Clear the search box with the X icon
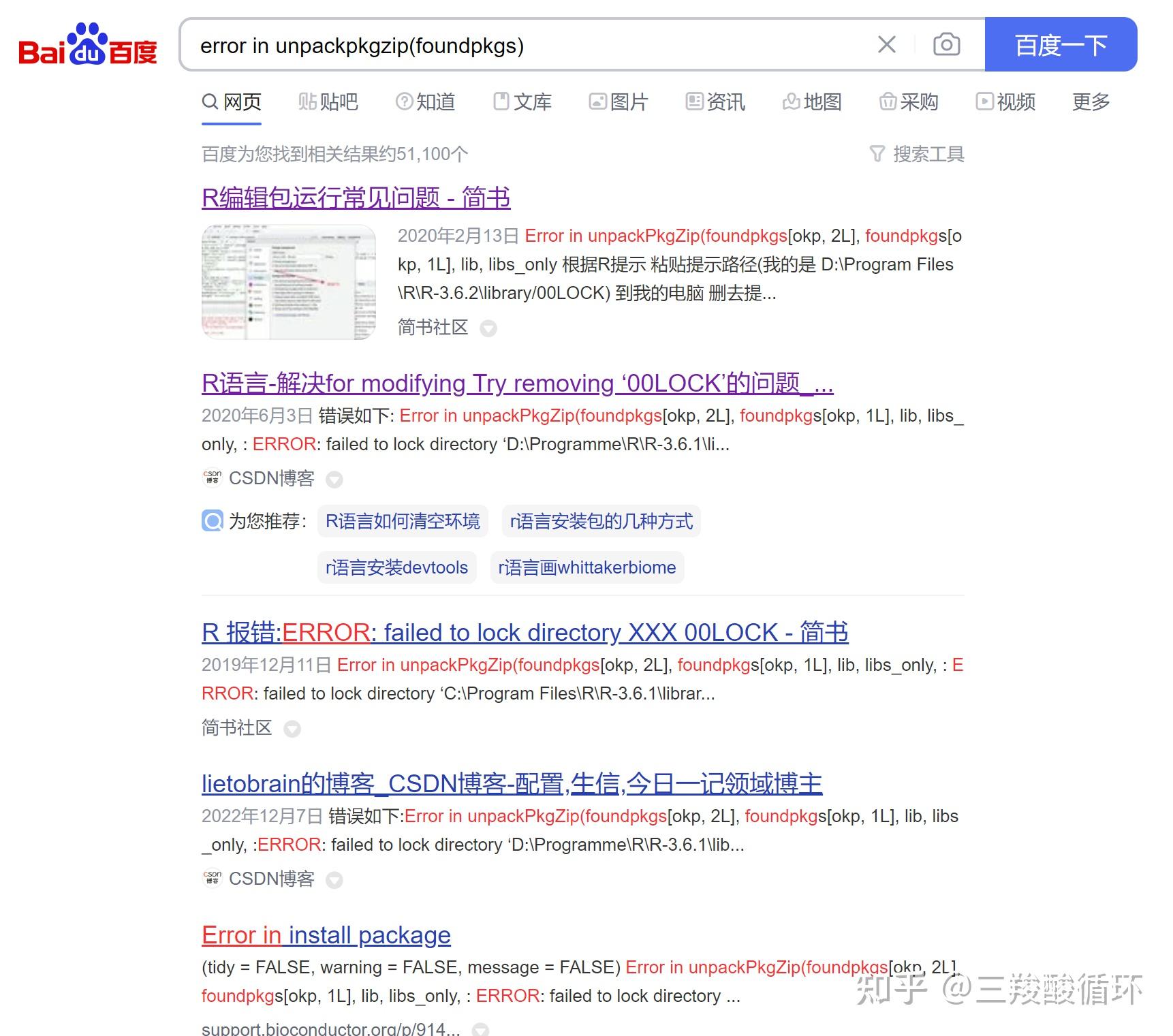 pos(886,45)
